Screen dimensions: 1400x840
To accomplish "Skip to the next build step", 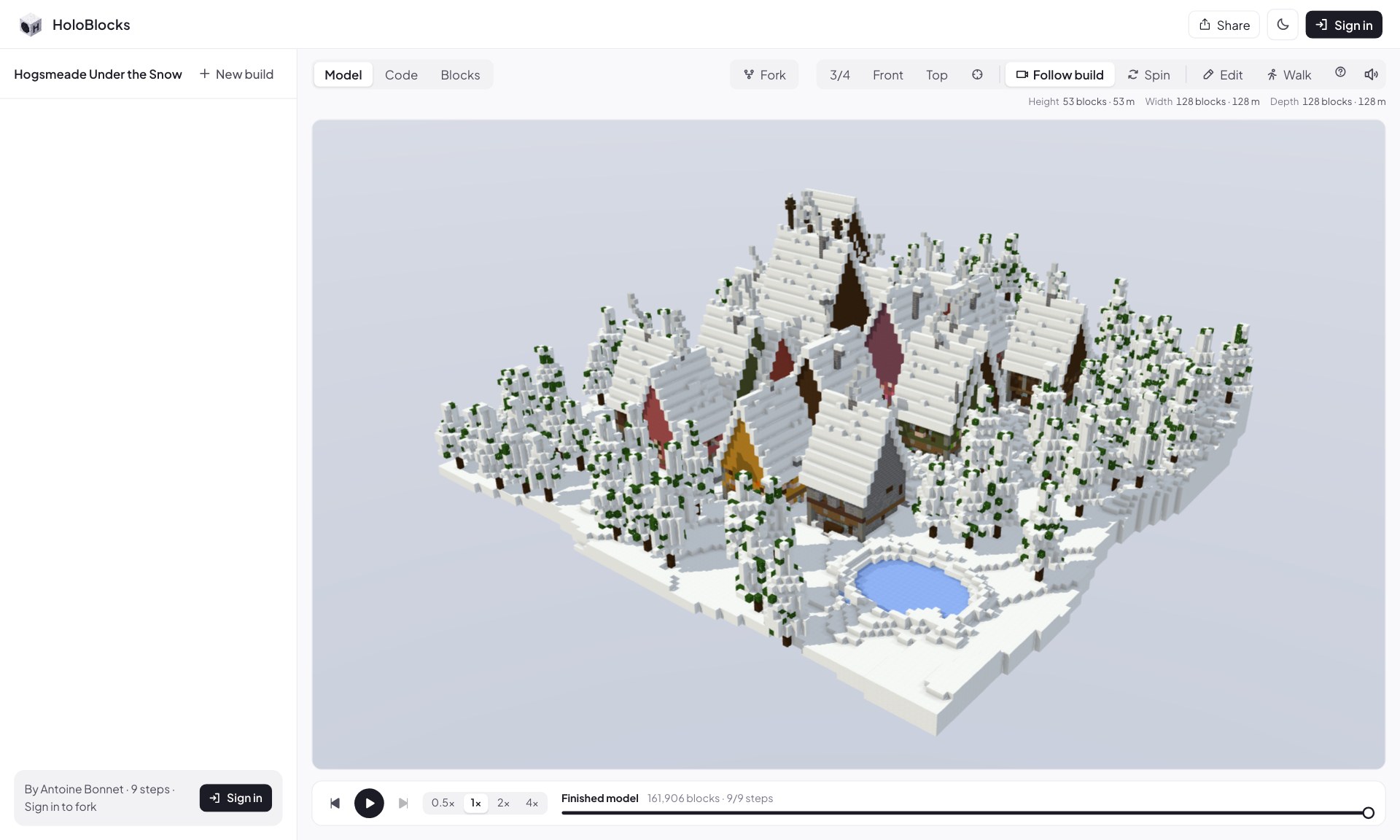I will pyautogui.click(x=403, y=803).
